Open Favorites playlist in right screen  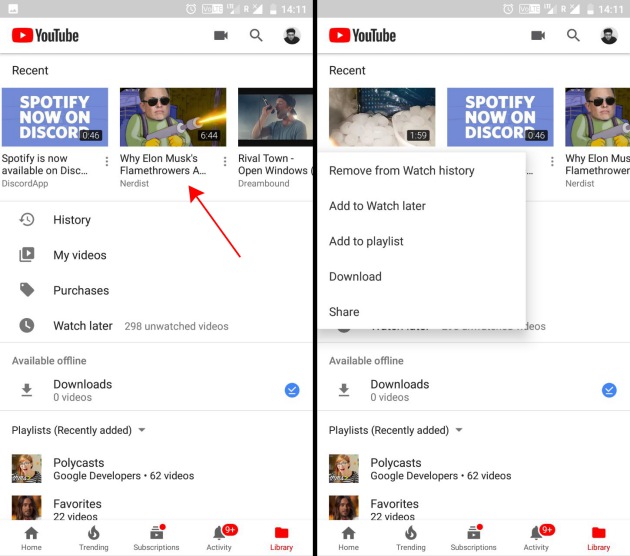pyautogui.click(x=474, y=509)
